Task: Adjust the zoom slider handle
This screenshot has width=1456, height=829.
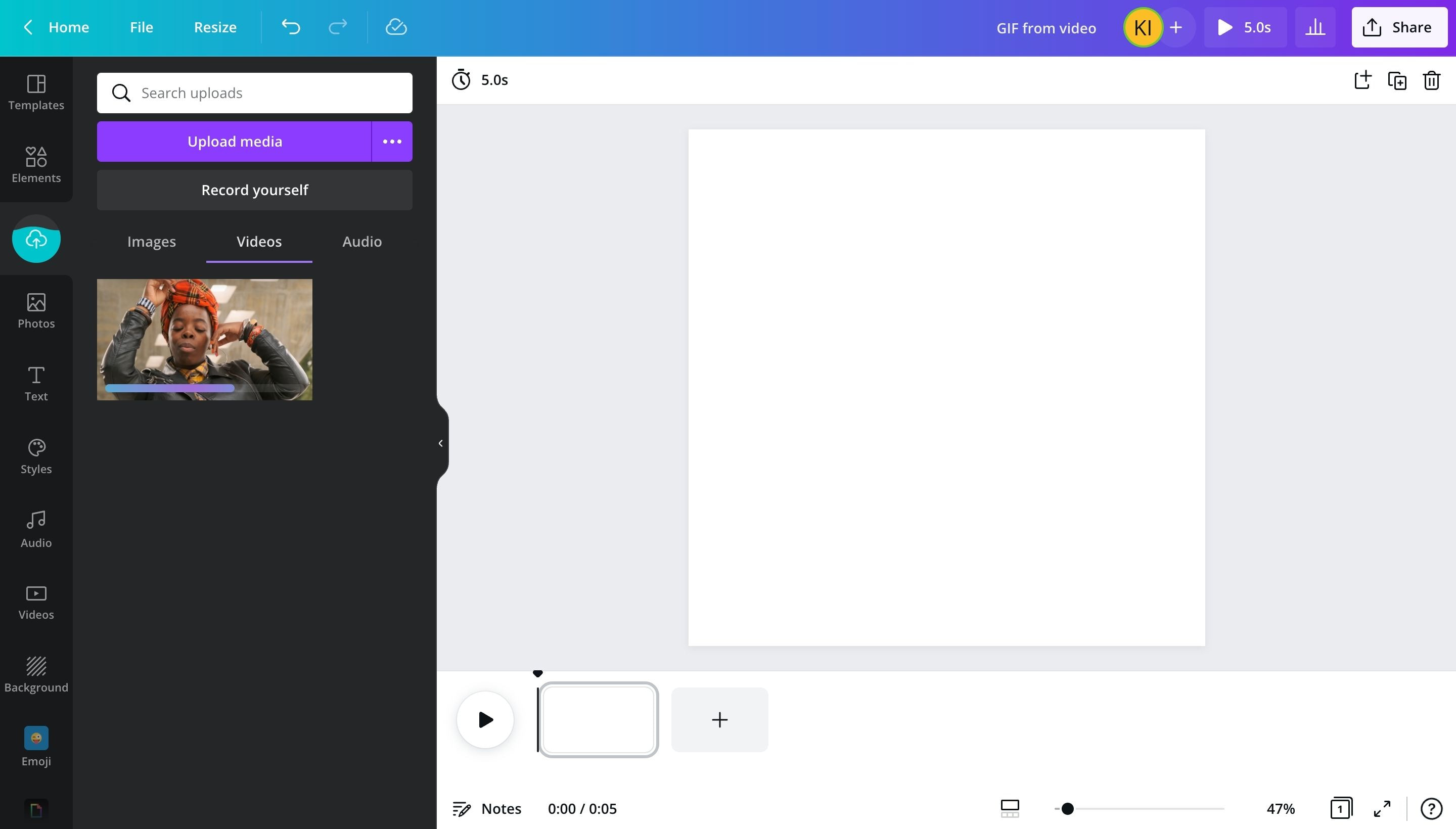Action: [x=1068, y=808]
